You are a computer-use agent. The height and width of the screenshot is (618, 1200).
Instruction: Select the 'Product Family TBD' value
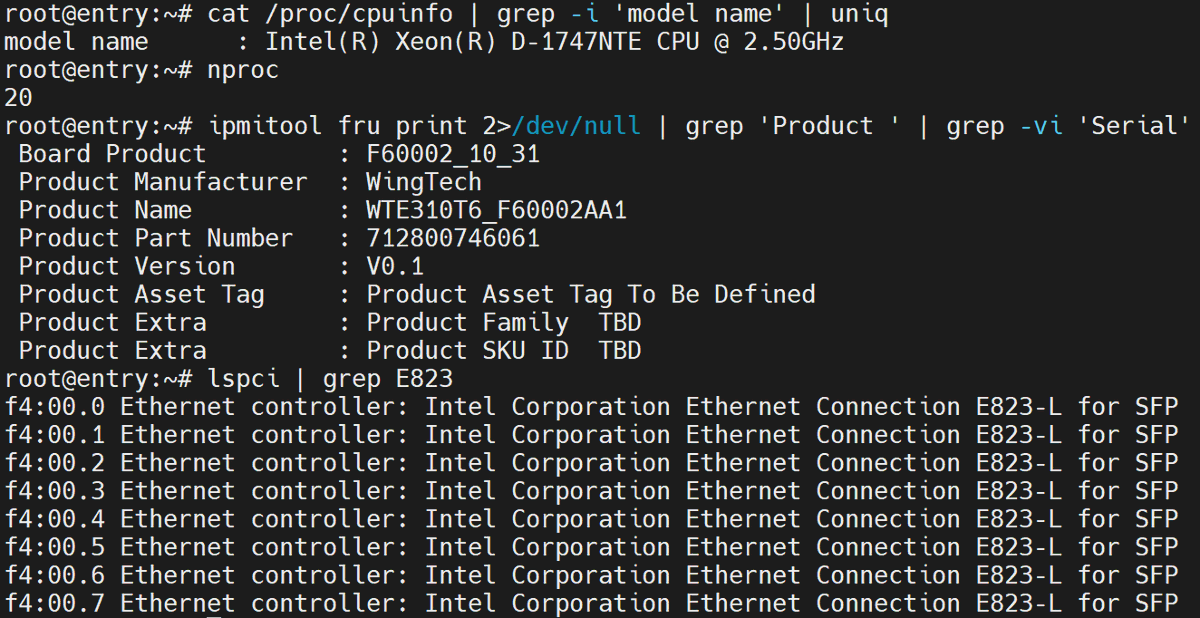point(504,322)
